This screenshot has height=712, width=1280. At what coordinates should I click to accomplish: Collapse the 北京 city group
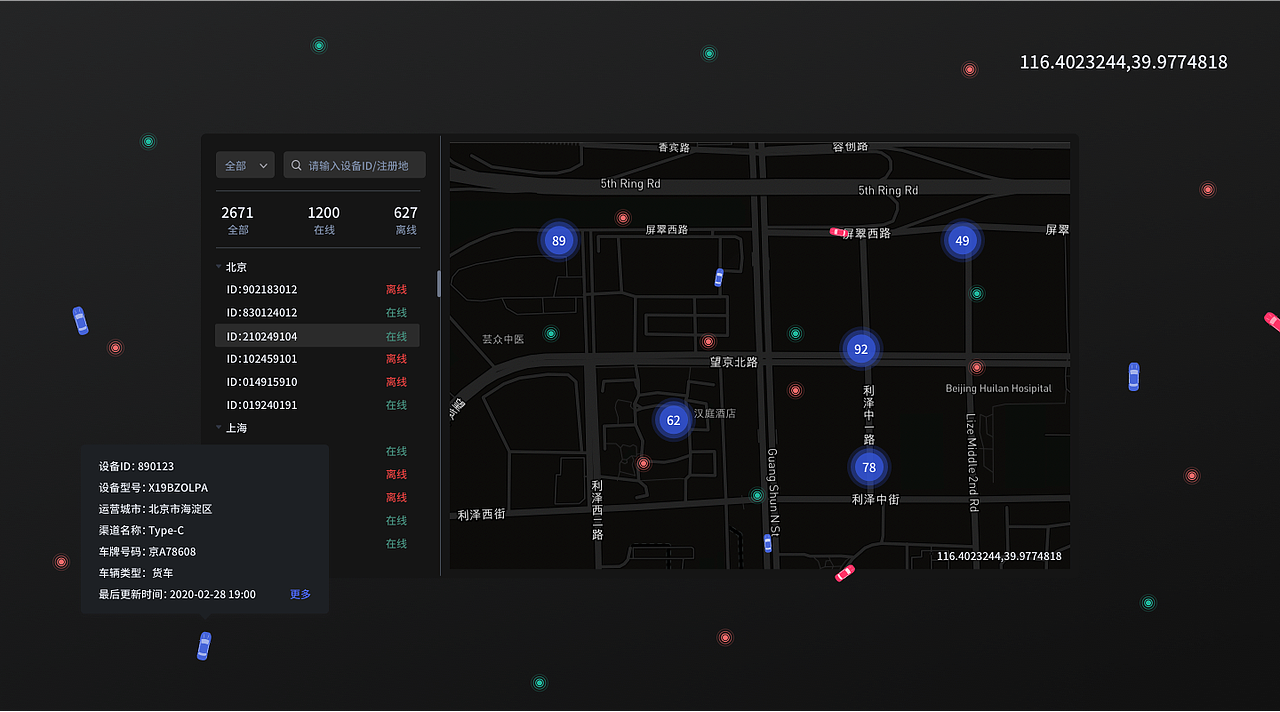point(219,267)
